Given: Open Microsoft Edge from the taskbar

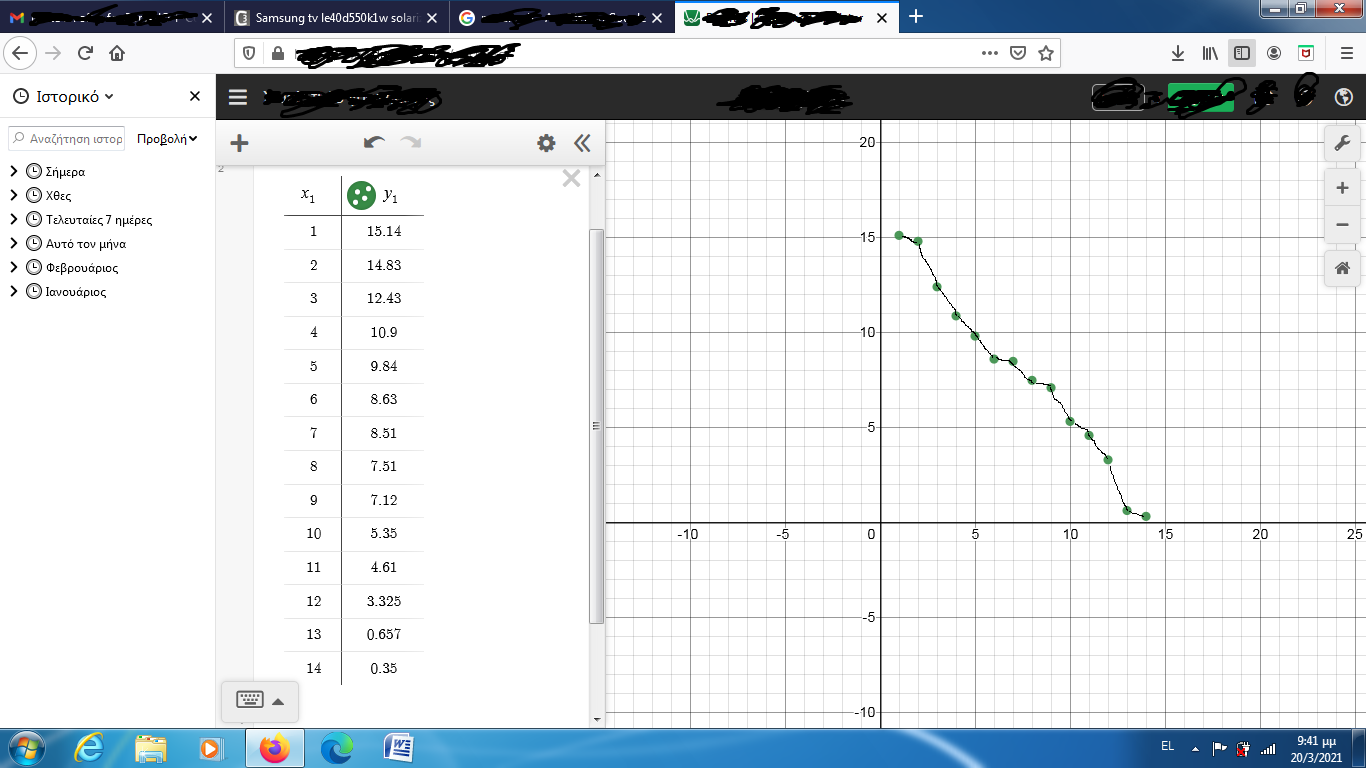Looking at the screenshot, I should point(337,748).
